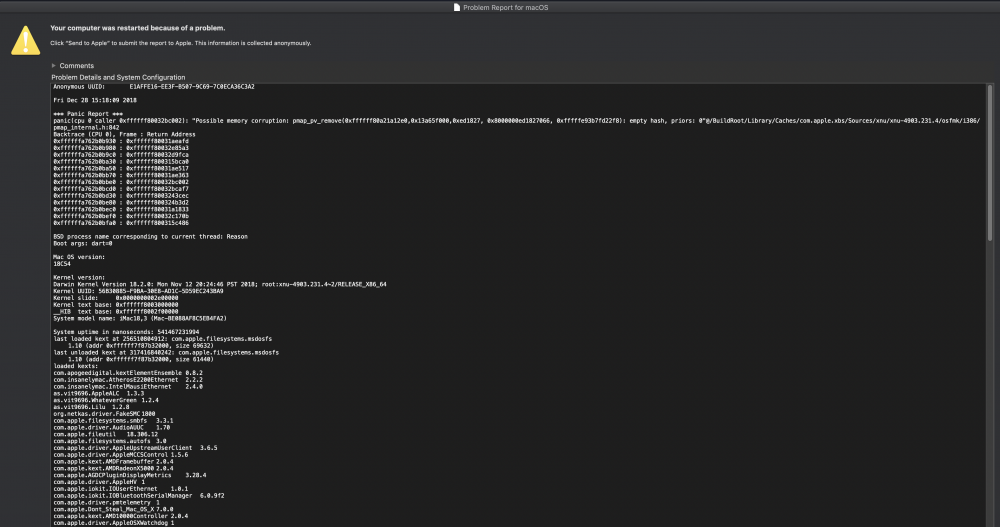Click backtrace line '0xffffffa762b0ba30'
The width and height of the screenshot is (1000, 527).
tap(121, 162)
